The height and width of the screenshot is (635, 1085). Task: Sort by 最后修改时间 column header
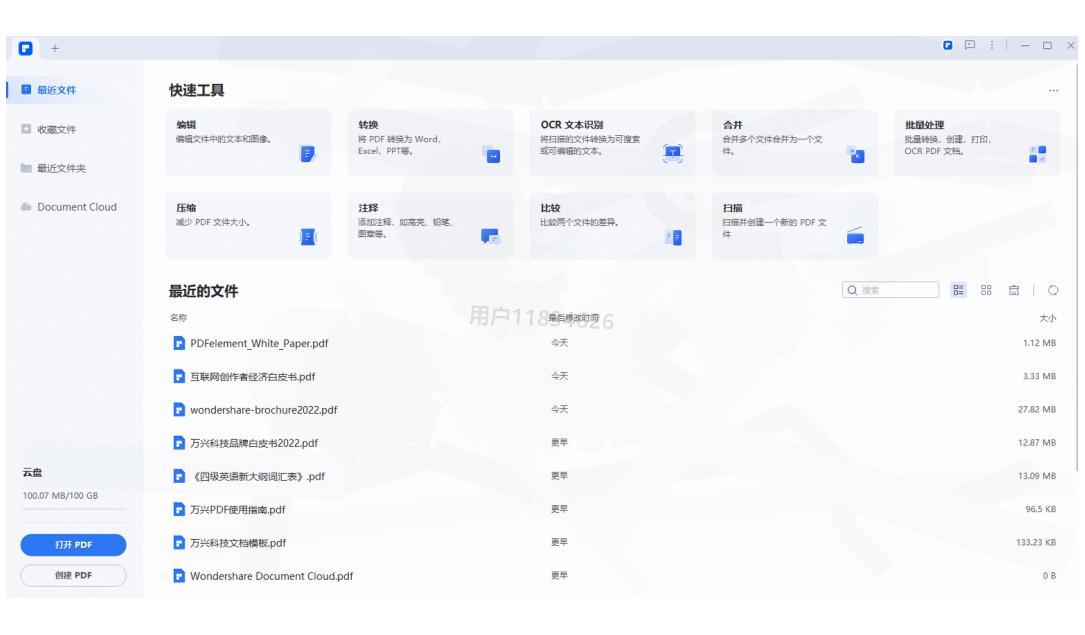pos(574,318)
